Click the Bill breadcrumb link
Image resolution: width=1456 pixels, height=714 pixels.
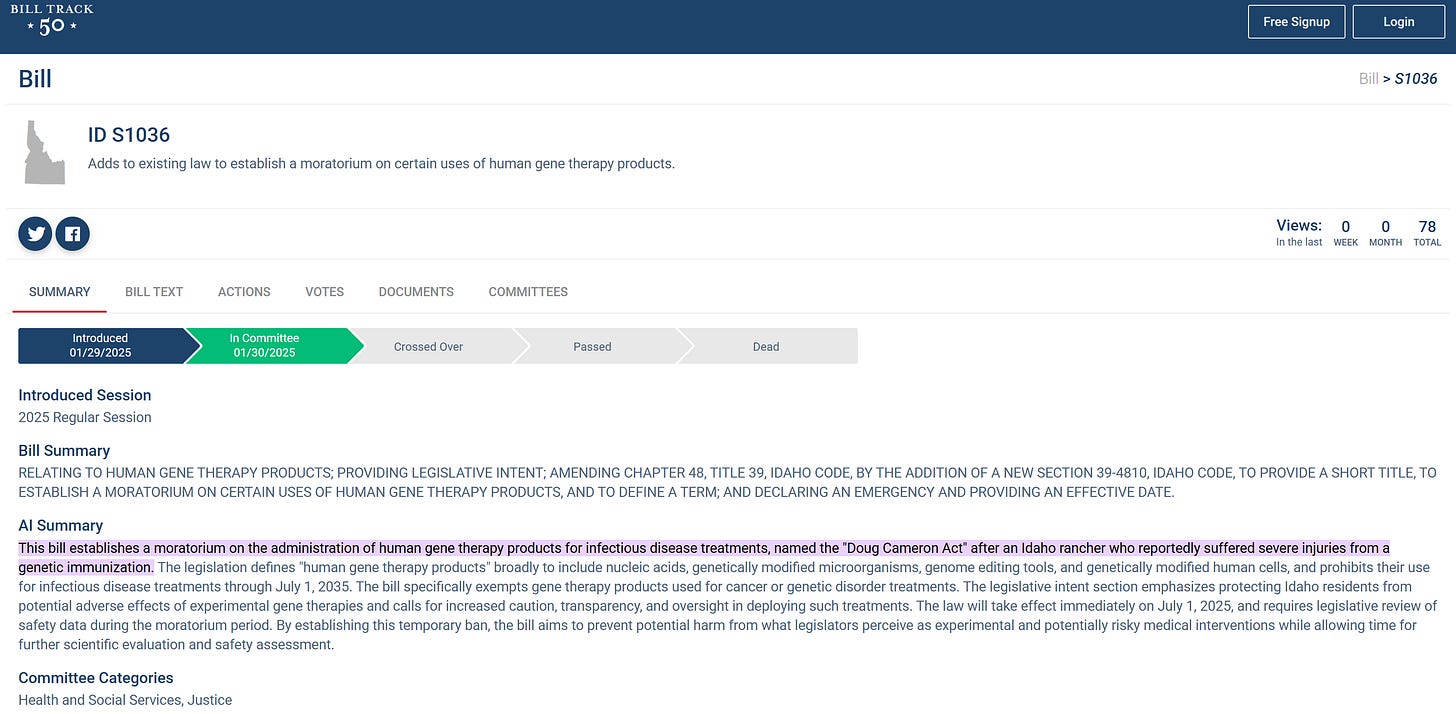pos(1368,78)
